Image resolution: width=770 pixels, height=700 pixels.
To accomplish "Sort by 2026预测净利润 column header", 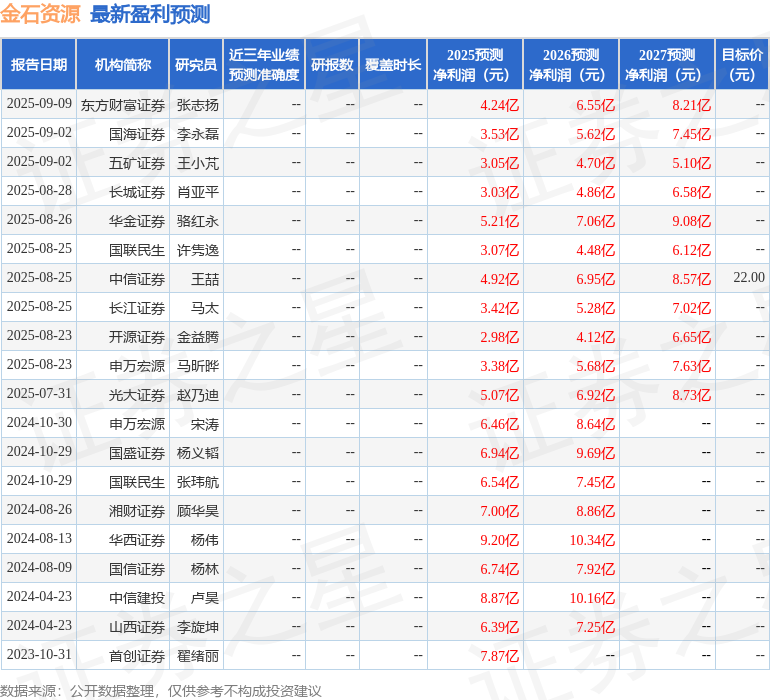I will pyautogui.click(x=571, y=64).
